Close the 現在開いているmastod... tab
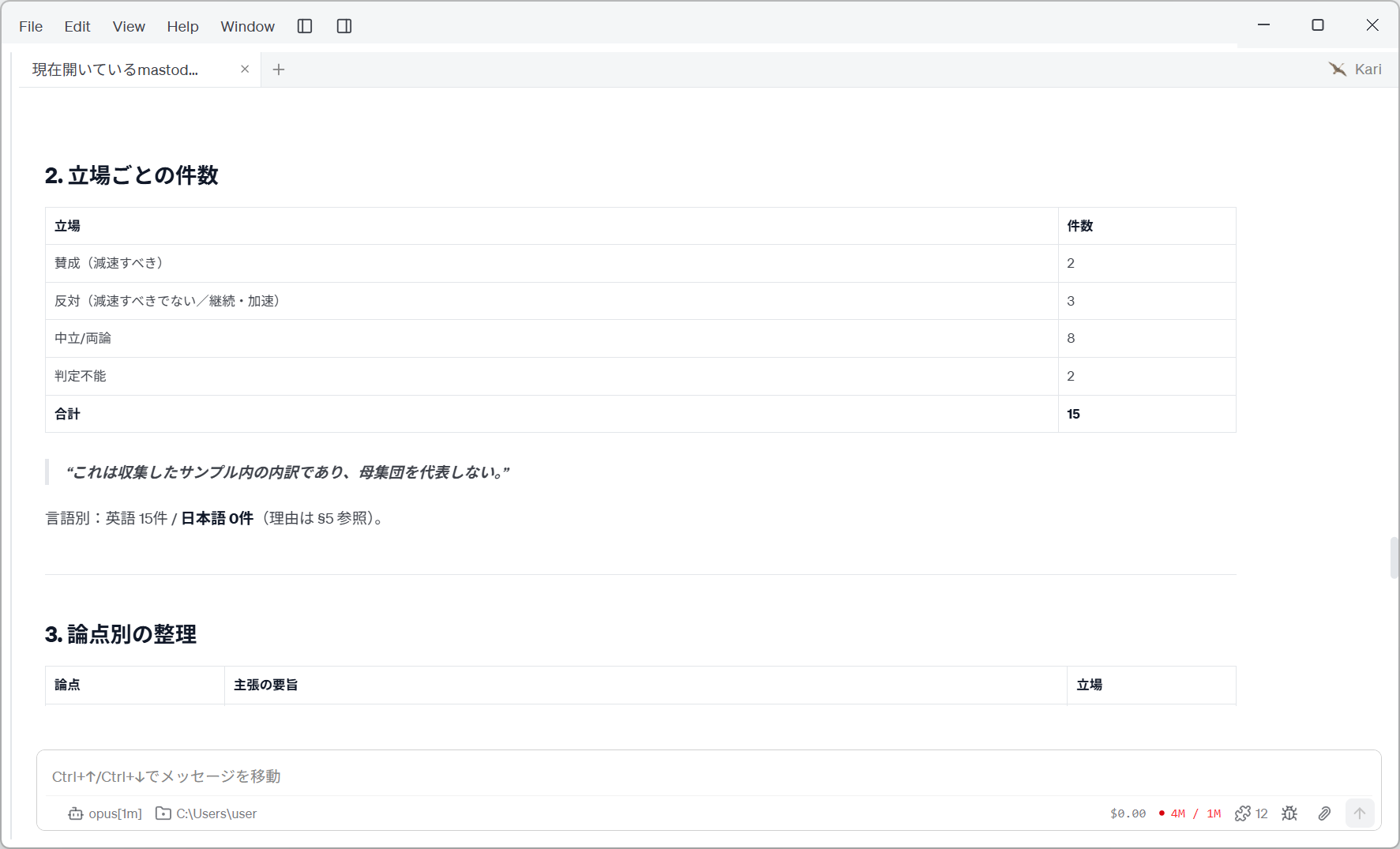Viewport: 1400px width, 849px height. point(245,69)
